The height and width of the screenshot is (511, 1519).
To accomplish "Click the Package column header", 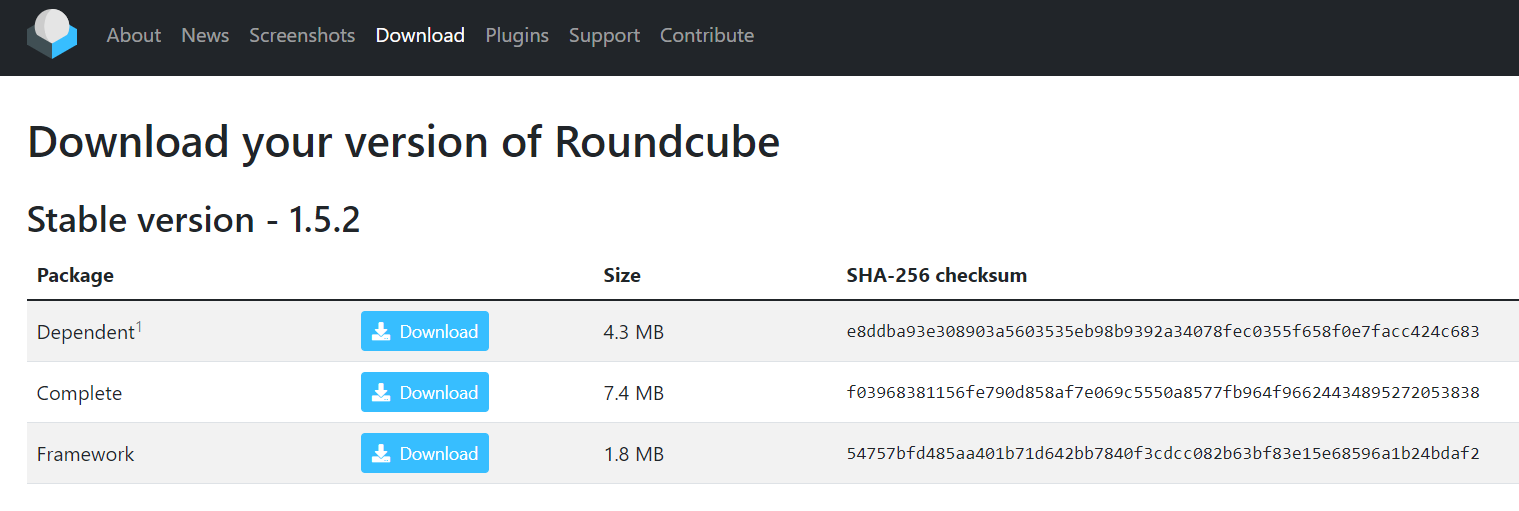I will click(x=75, y=275).
